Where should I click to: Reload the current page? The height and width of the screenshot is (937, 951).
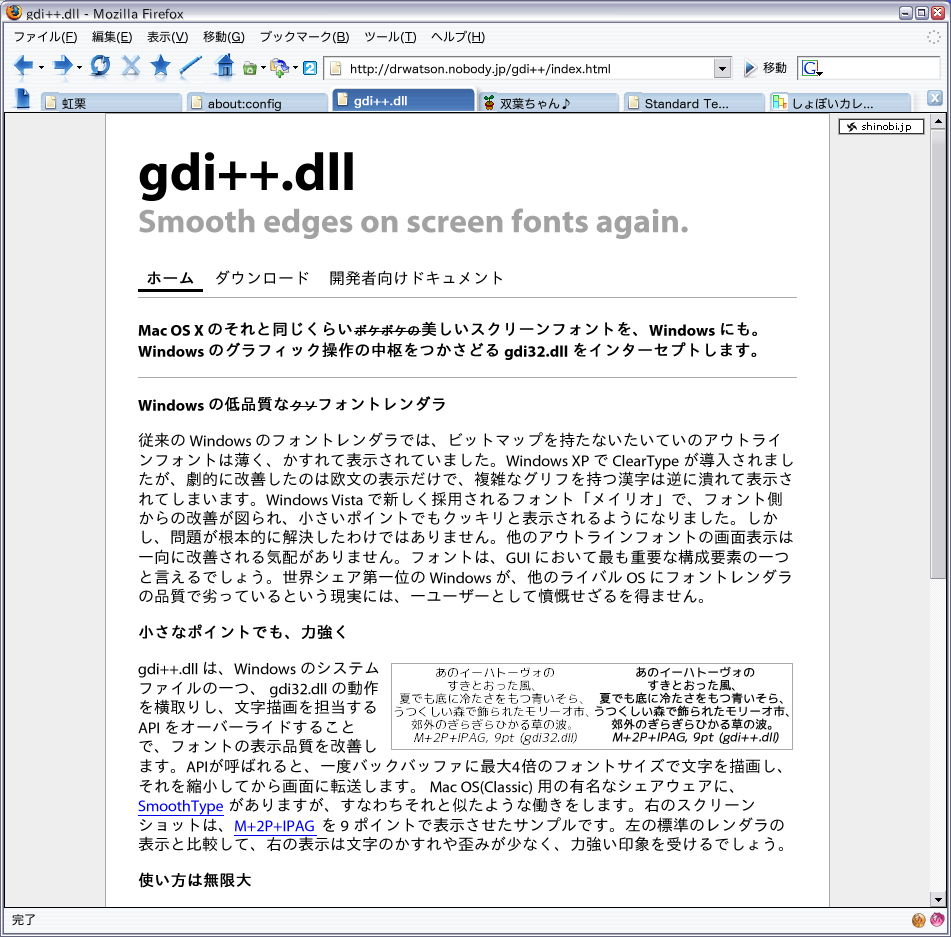tap(100, 66)
